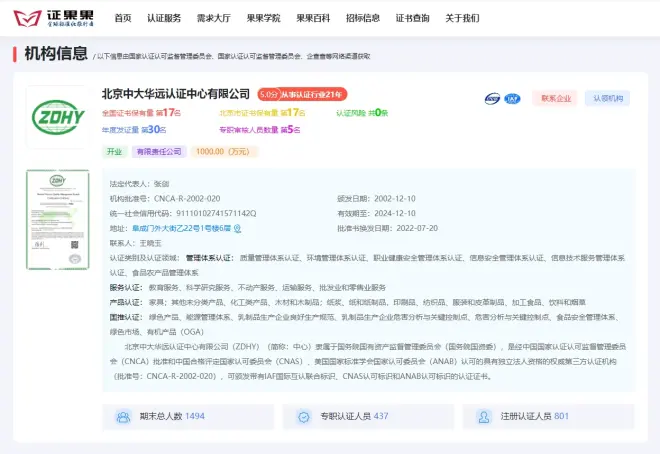Viewport: 660px width, 454px height.
Task: Click the 产品认证 category label
Action: point(126,303)
